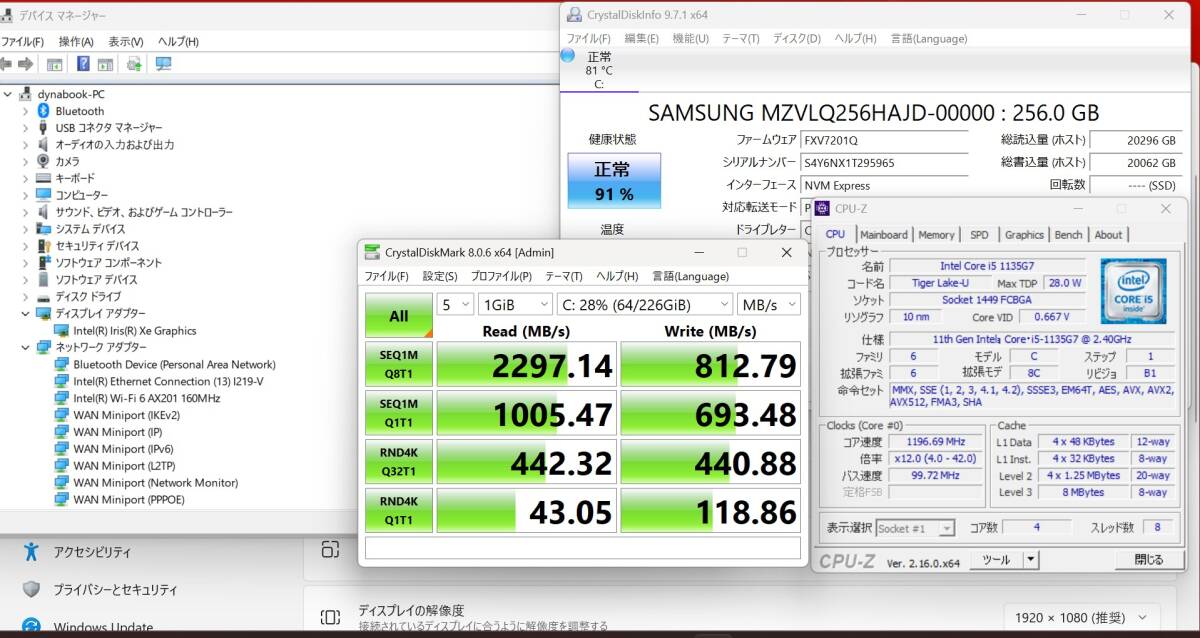The image size is (1200, 638).
Task: Select the SEQ1M Q8T1 benchmark button
Action: (x=398, y=364)
